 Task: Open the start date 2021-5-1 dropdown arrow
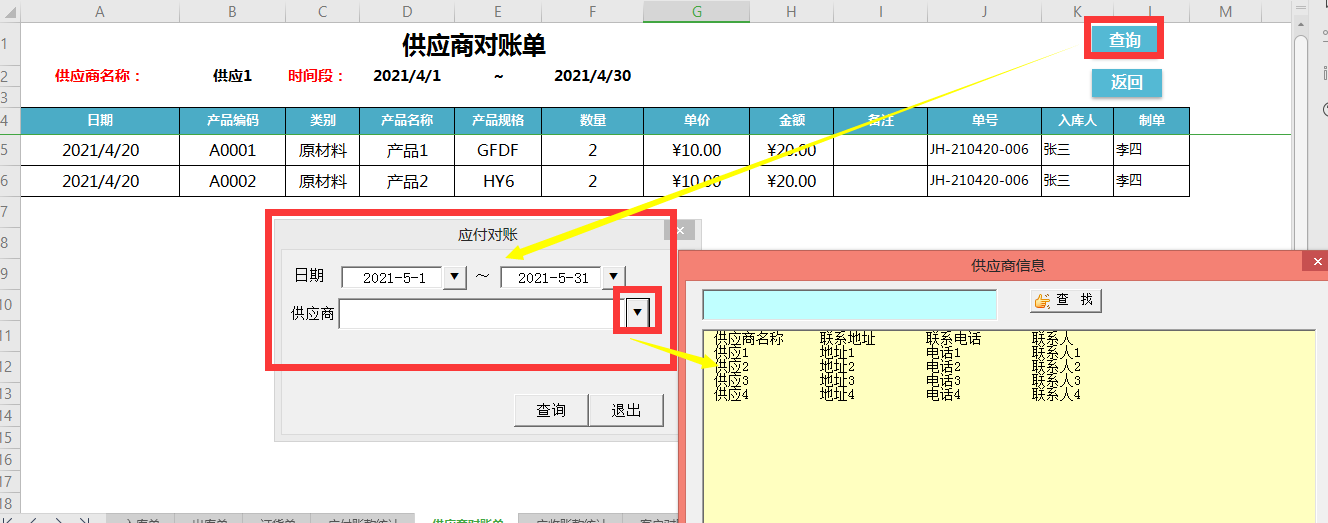(x=455, y=277)
